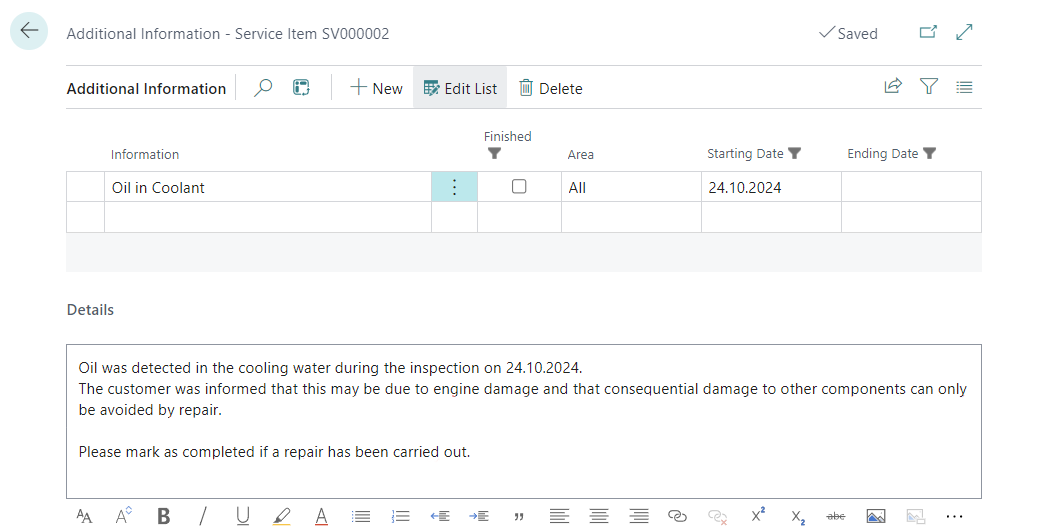Insert a link in Details text
The image size is (1040, 532).
click(x=677, y=516)
